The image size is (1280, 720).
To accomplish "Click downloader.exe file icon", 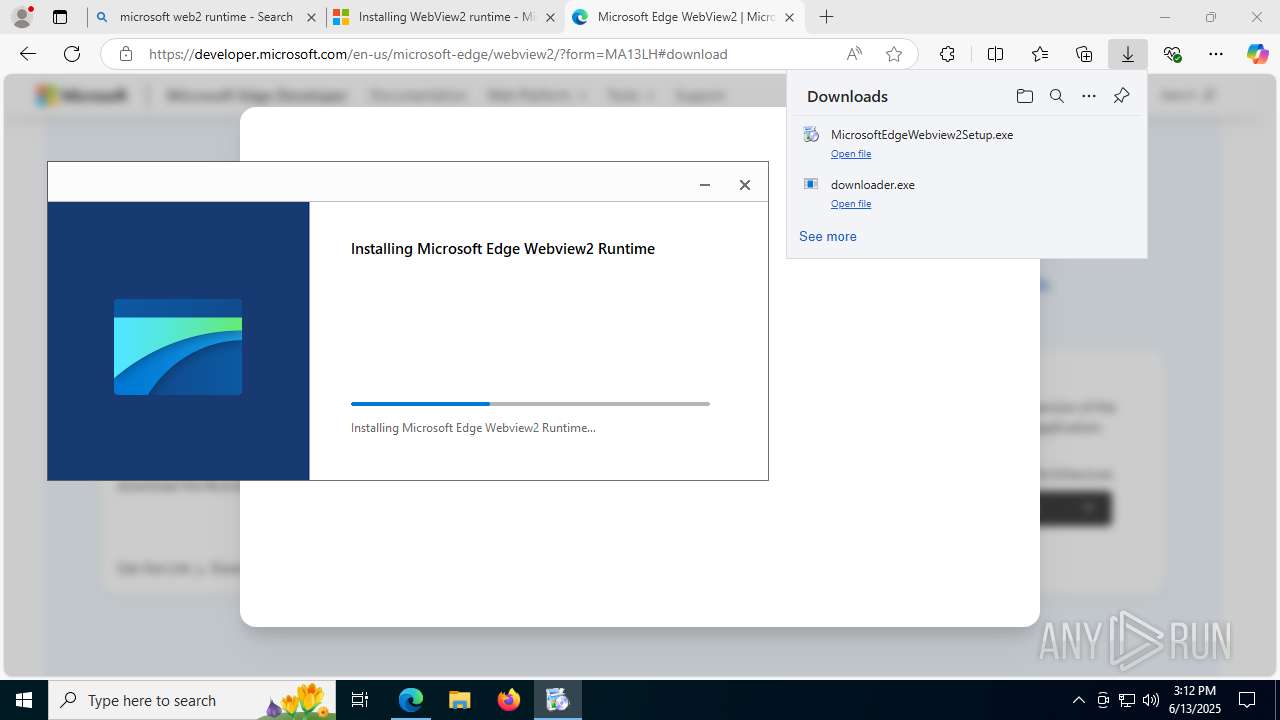I will (x=811, y=184).
